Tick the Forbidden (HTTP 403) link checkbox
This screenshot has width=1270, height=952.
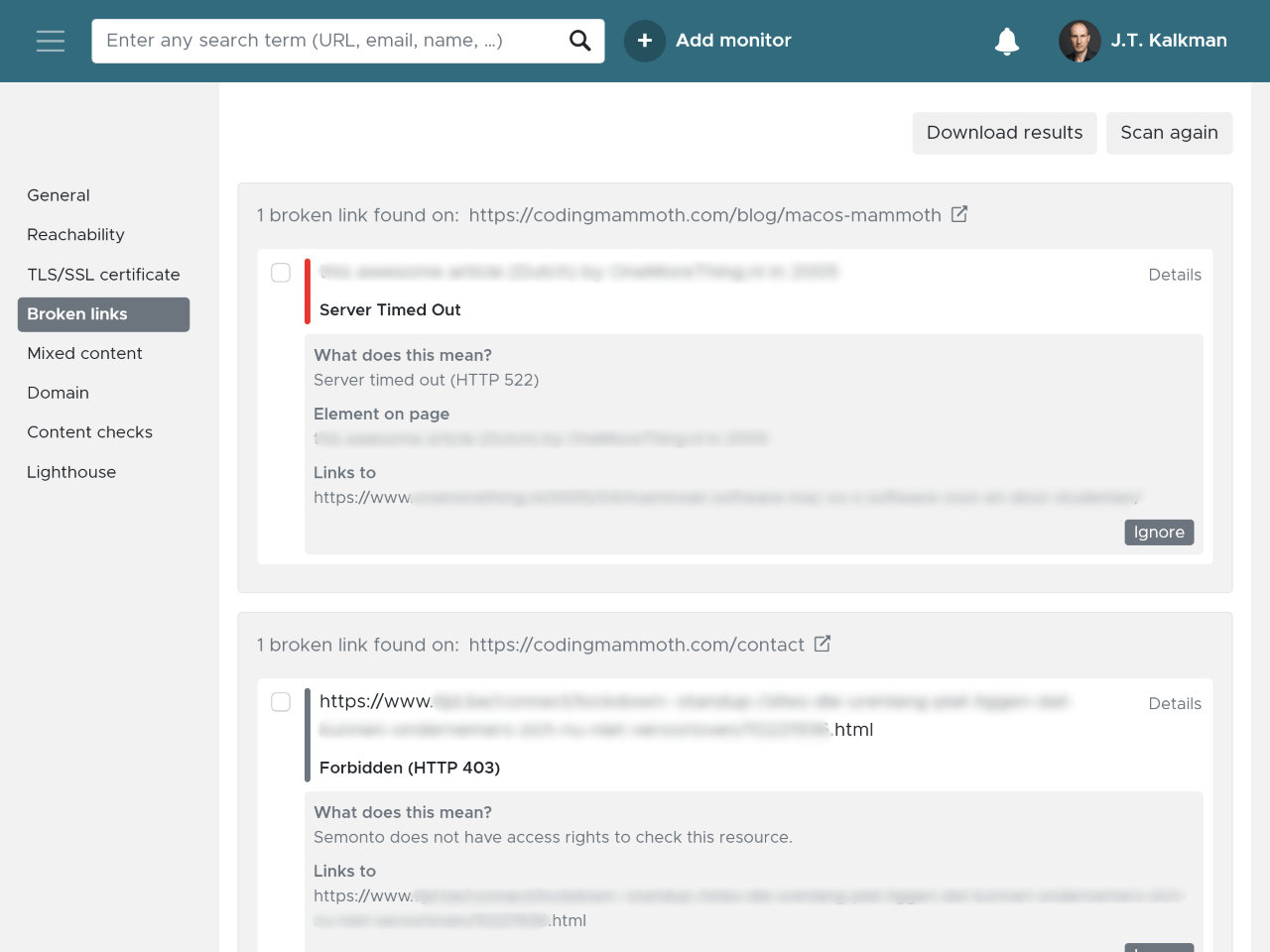tap(281, 702)
